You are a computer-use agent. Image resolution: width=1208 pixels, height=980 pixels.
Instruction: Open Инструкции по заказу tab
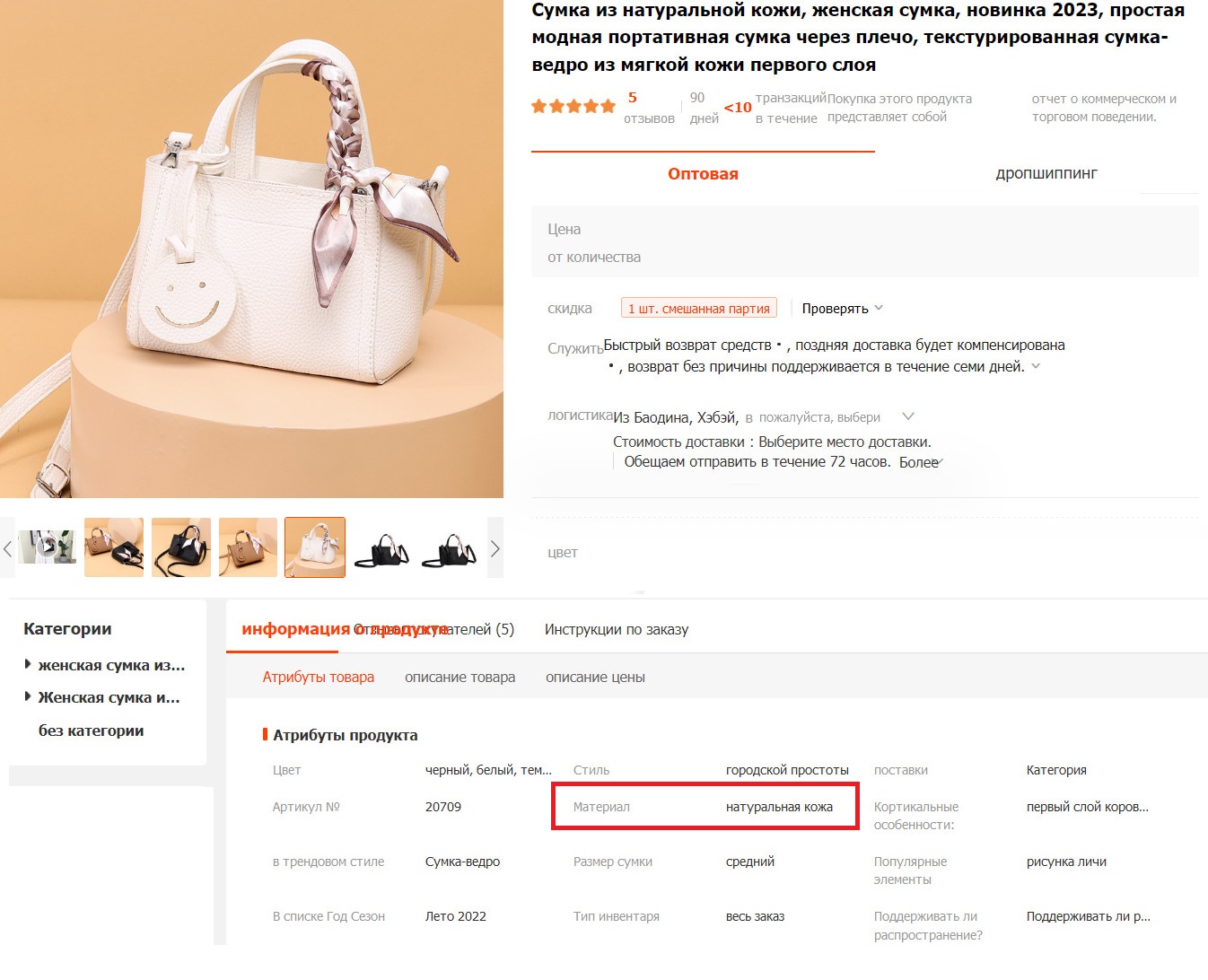coord(617,630)
